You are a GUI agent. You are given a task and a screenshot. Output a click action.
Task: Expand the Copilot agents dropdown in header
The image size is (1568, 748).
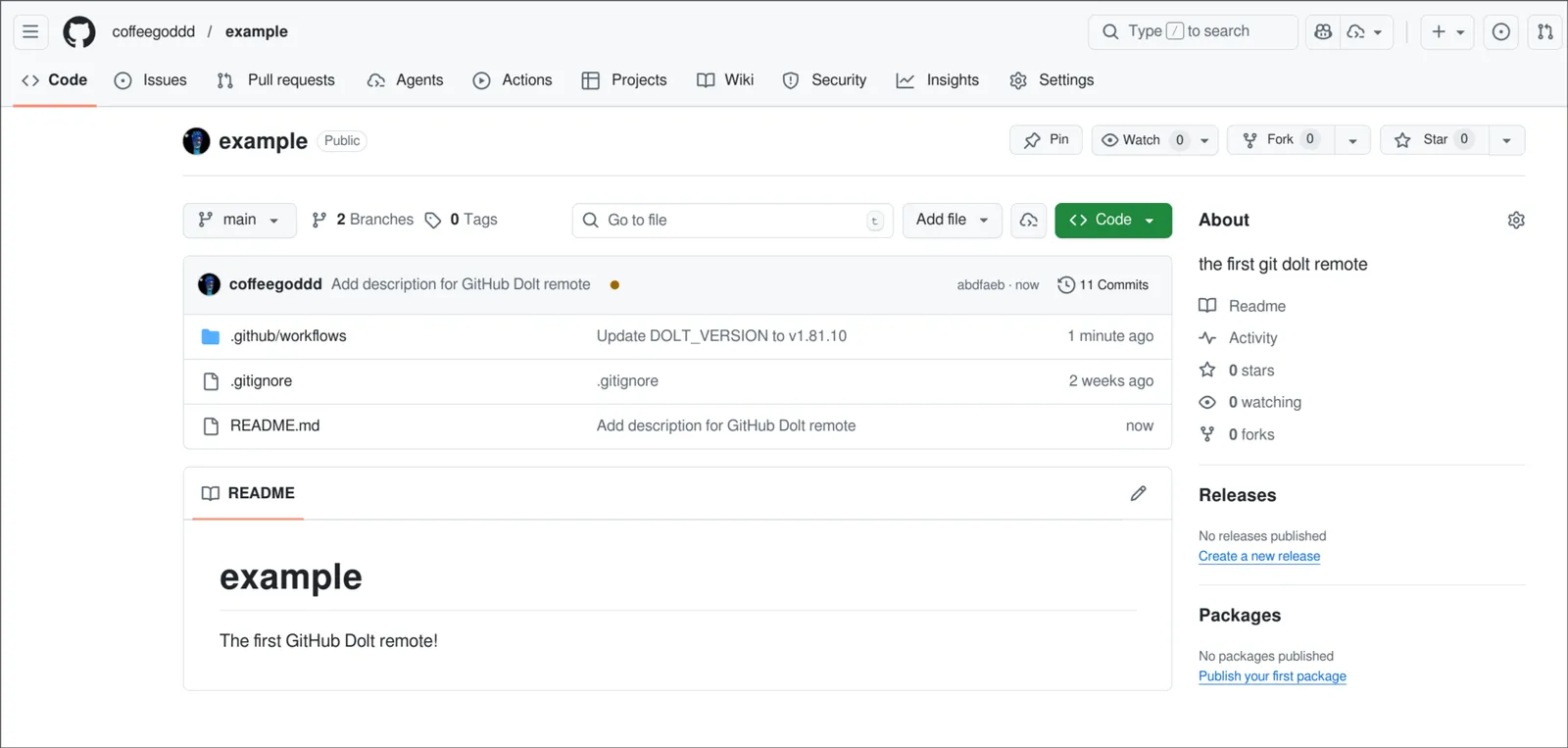click(1365, 31)
